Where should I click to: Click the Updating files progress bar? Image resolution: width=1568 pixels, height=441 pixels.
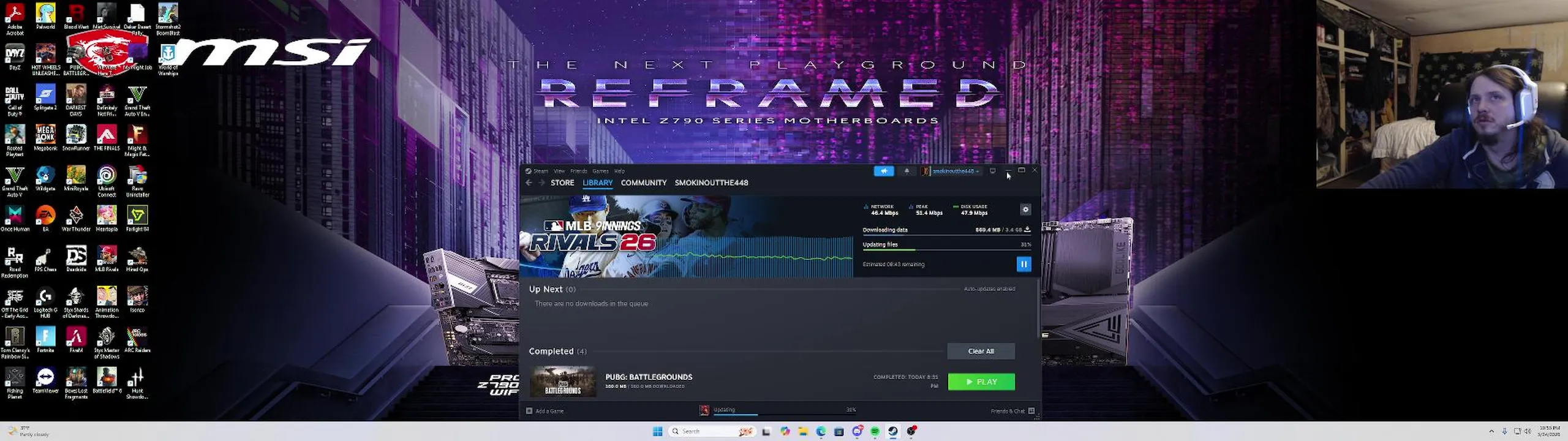[946, 250]
